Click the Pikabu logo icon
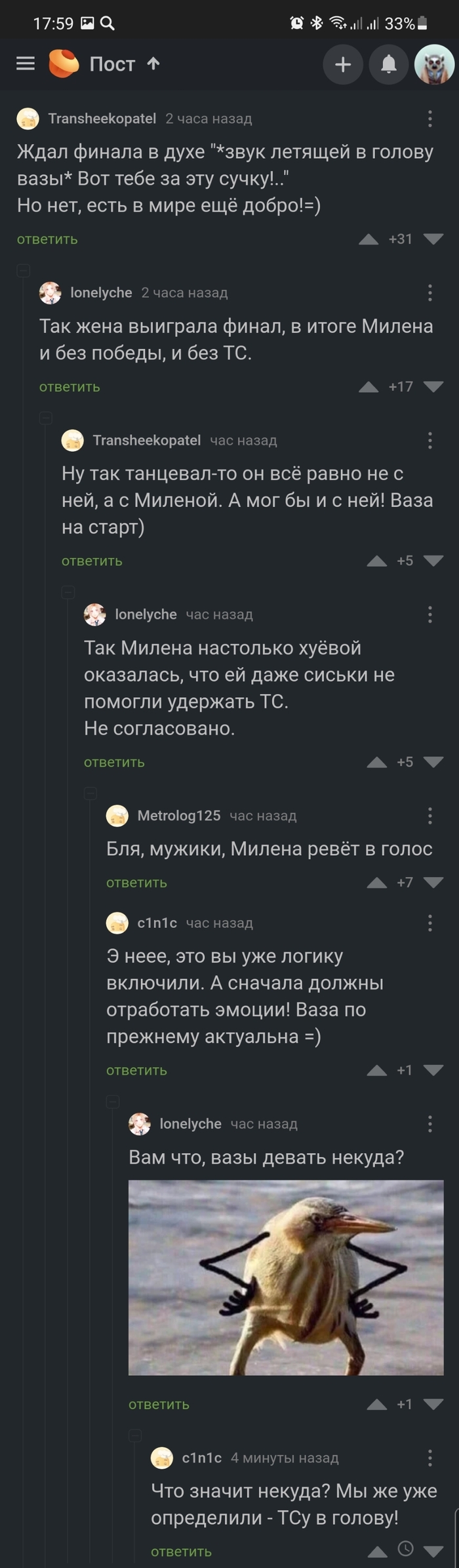The height and width of the screenshot is (1568, 459). 62,64
